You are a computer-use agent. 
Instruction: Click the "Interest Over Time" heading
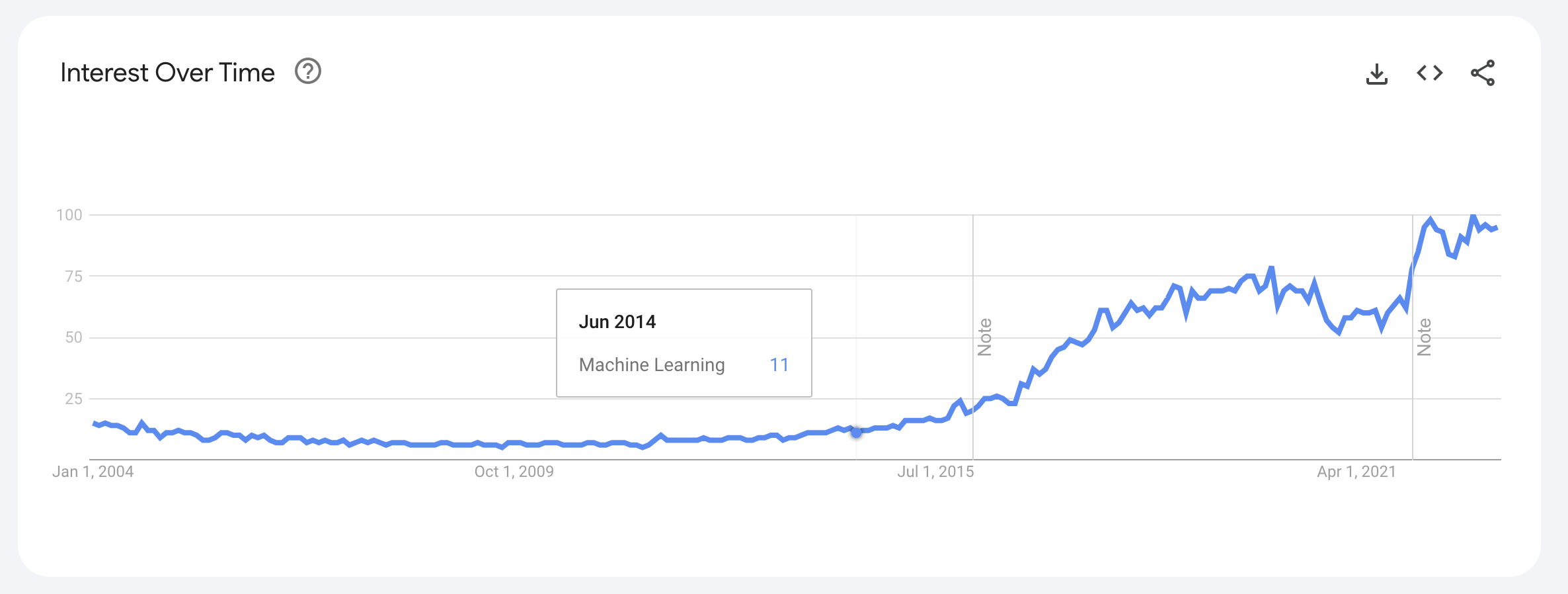tap(167, 73)
